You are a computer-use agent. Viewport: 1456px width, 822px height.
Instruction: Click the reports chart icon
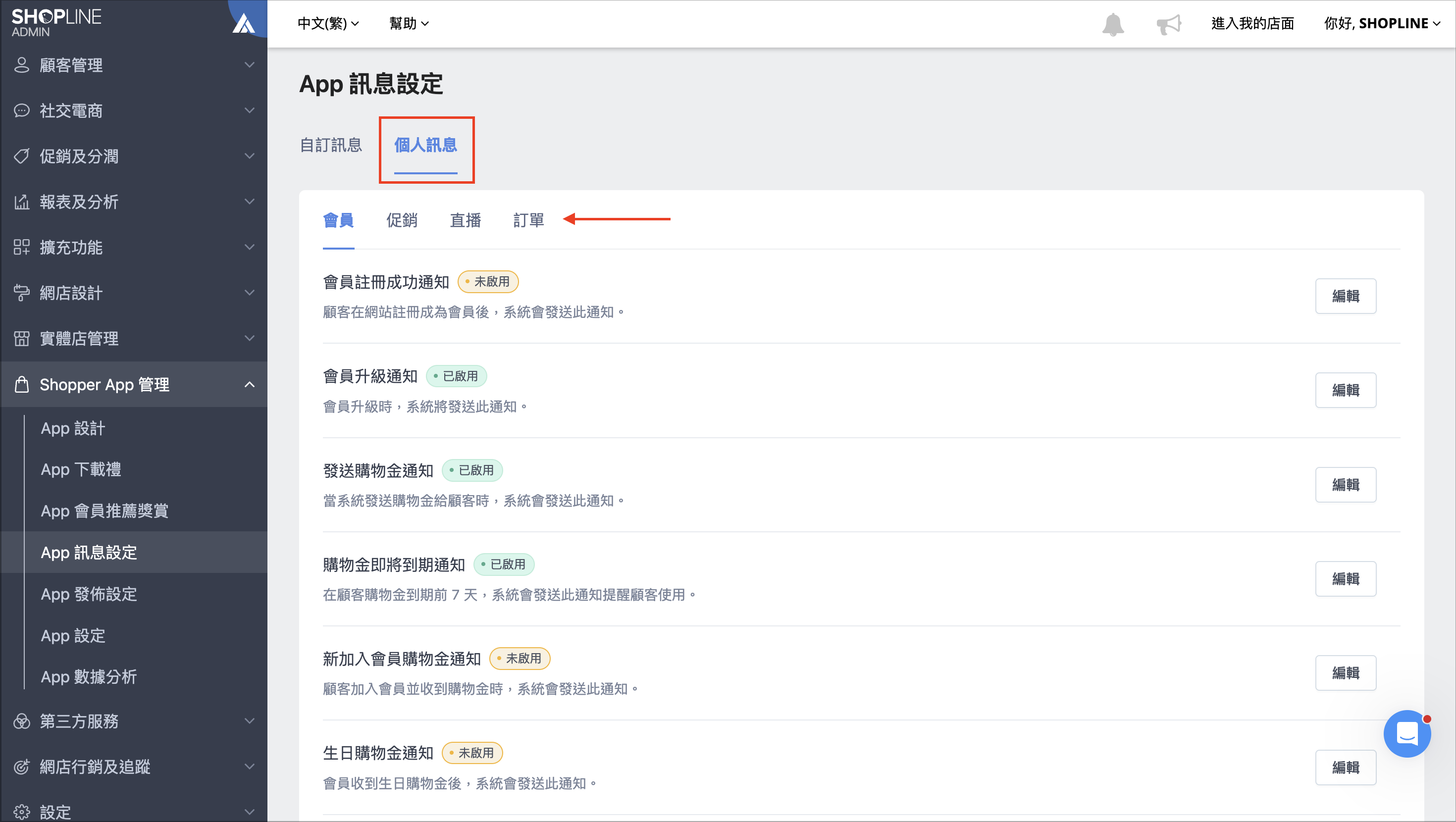pos(21,201)
